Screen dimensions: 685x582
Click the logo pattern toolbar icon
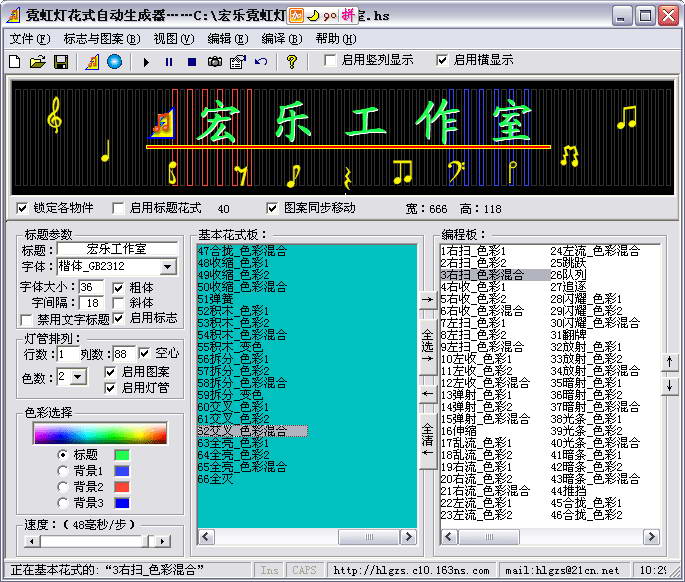pyautogui.click(x=92, y=62)
